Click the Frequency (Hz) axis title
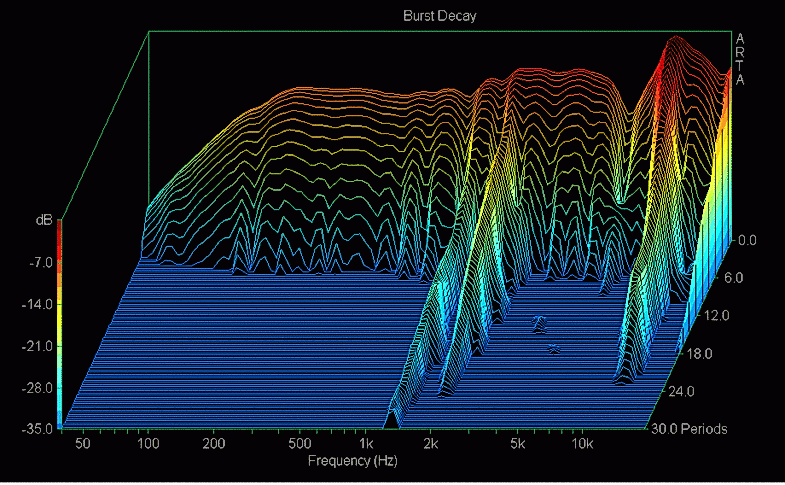 click(x=352, y=460)
